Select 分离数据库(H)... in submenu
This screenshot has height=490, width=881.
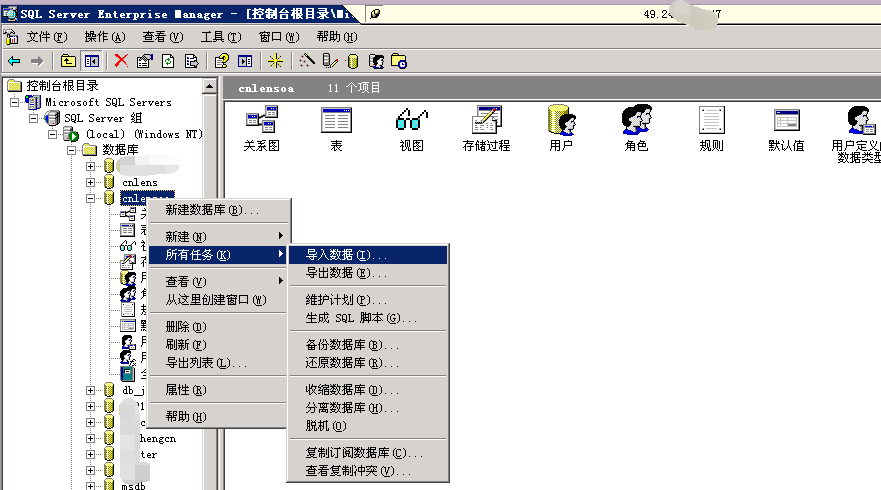[368, 407]
